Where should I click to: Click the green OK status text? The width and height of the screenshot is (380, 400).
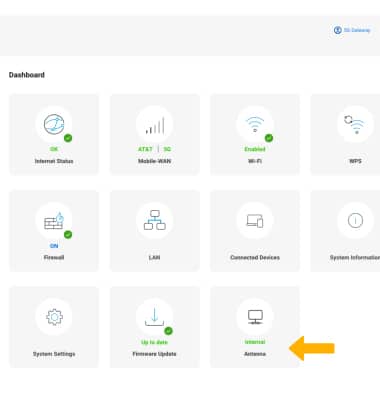(x=54, y=149)
